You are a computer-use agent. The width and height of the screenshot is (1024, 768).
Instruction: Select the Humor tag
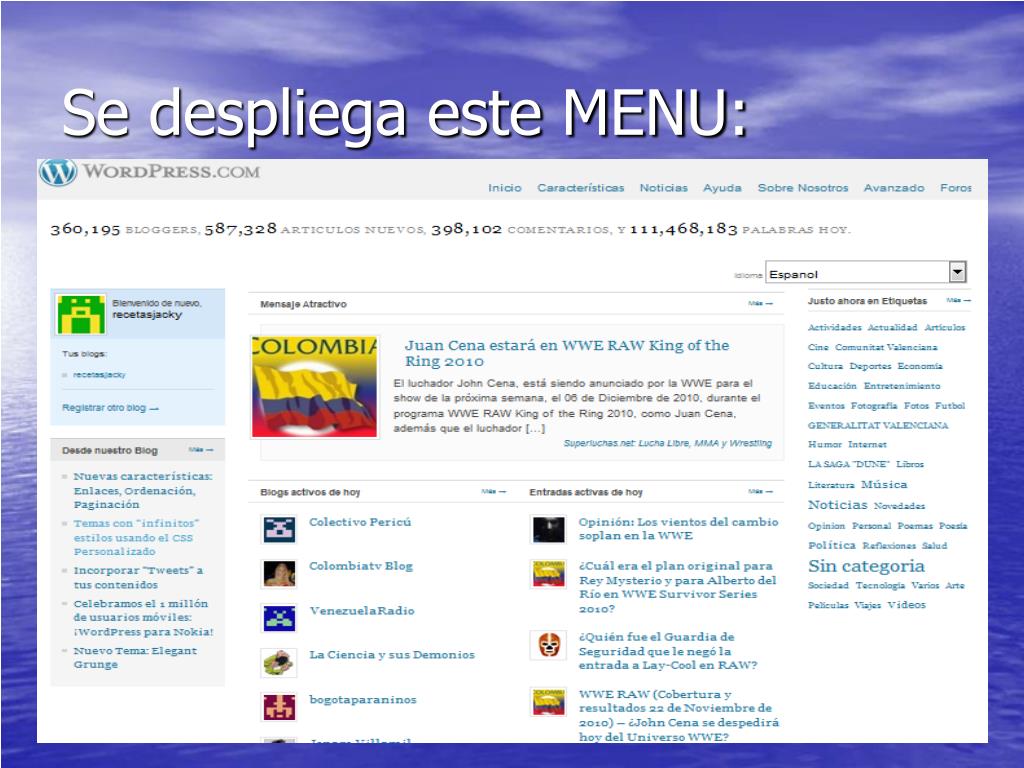click(825, 445)
